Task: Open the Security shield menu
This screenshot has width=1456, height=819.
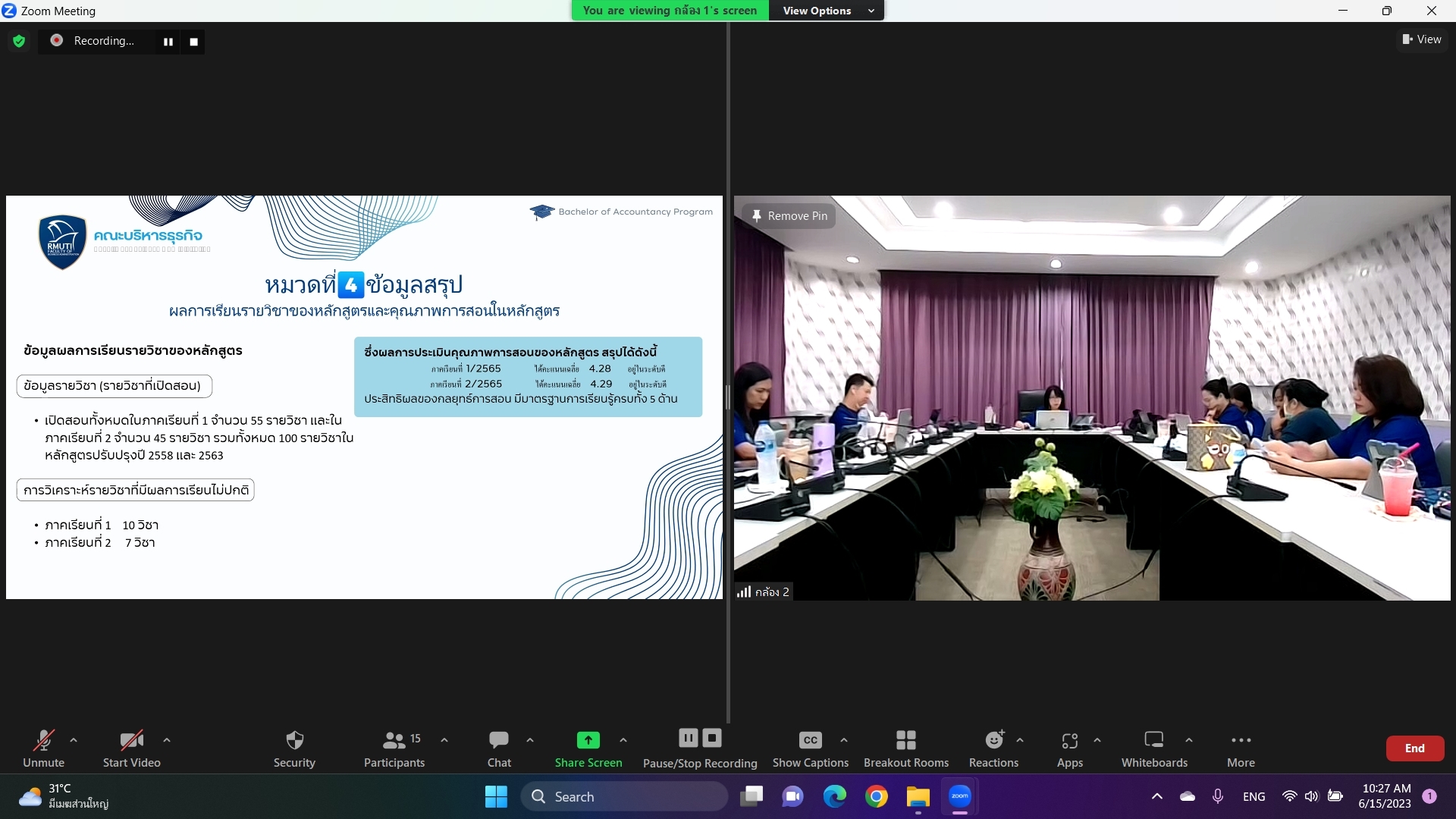Action: tap(294, 748)
